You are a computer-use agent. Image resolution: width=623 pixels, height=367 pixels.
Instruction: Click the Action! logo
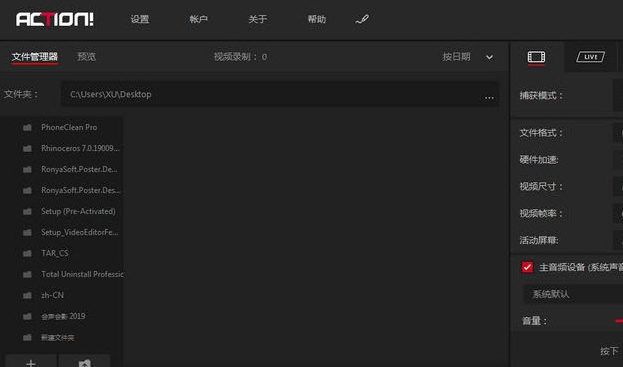tap(54, 19)
